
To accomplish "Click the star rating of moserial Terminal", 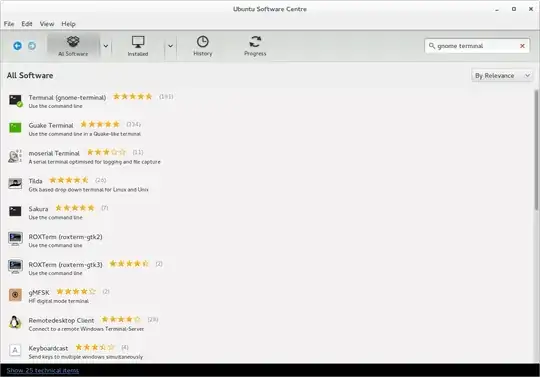I will click(106, 152).
